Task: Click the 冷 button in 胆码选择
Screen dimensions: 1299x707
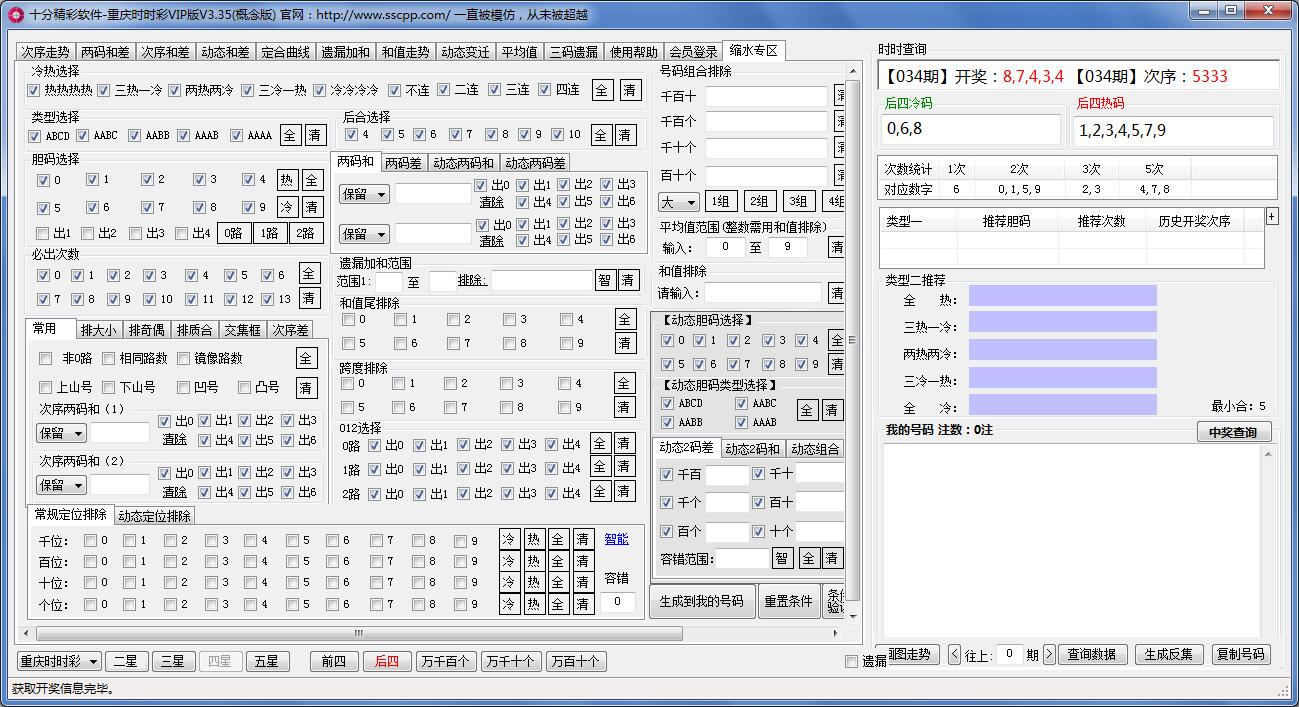Action: pos(287,207)
